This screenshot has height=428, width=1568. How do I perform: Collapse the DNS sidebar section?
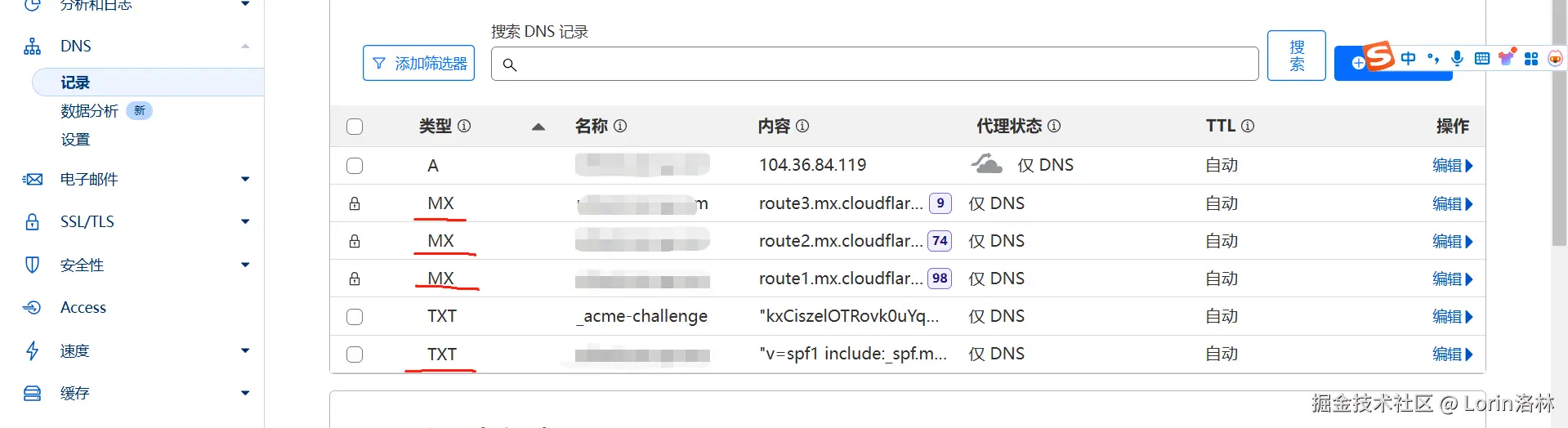tap(245, 47)
